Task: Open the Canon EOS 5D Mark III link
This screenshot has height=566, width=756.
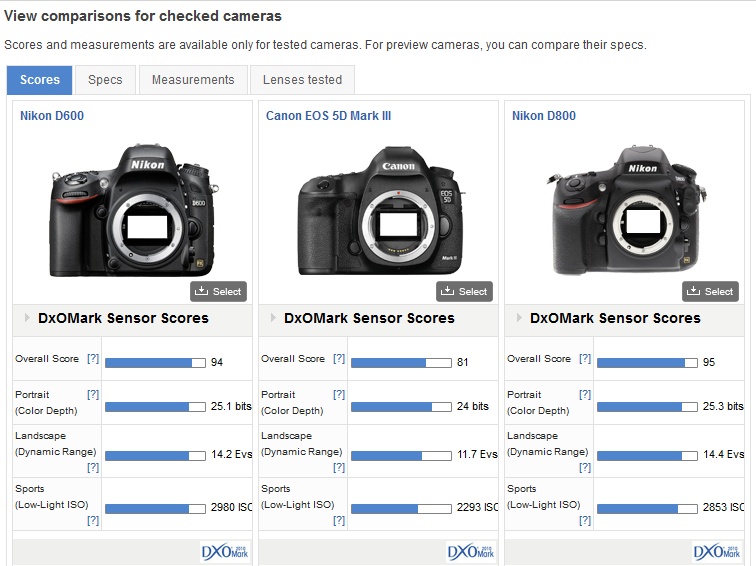Action: [x=328, y=116]
